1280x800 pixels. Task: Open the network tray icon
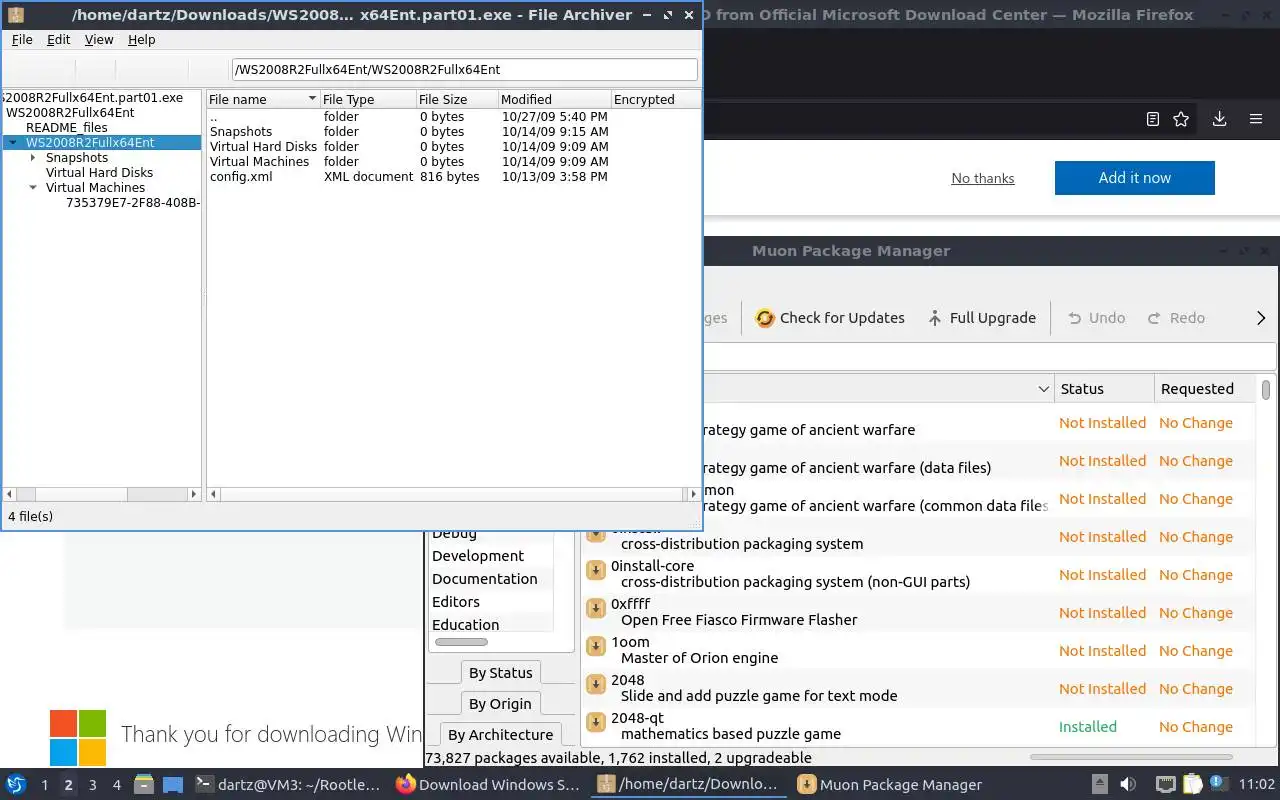click(x=1165, y=784)
